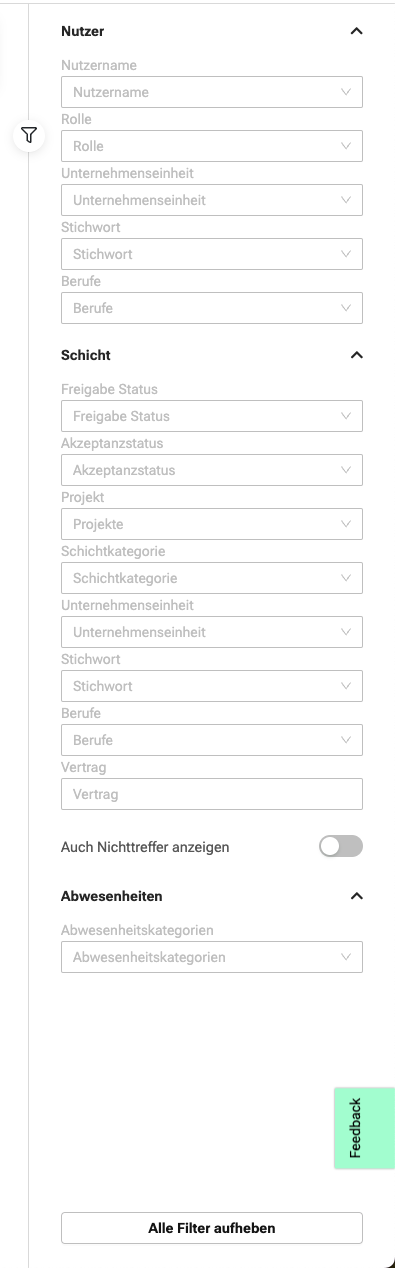
Task: Open the Schichtkategorie dropdown
Action: click(x=212, y=578)
